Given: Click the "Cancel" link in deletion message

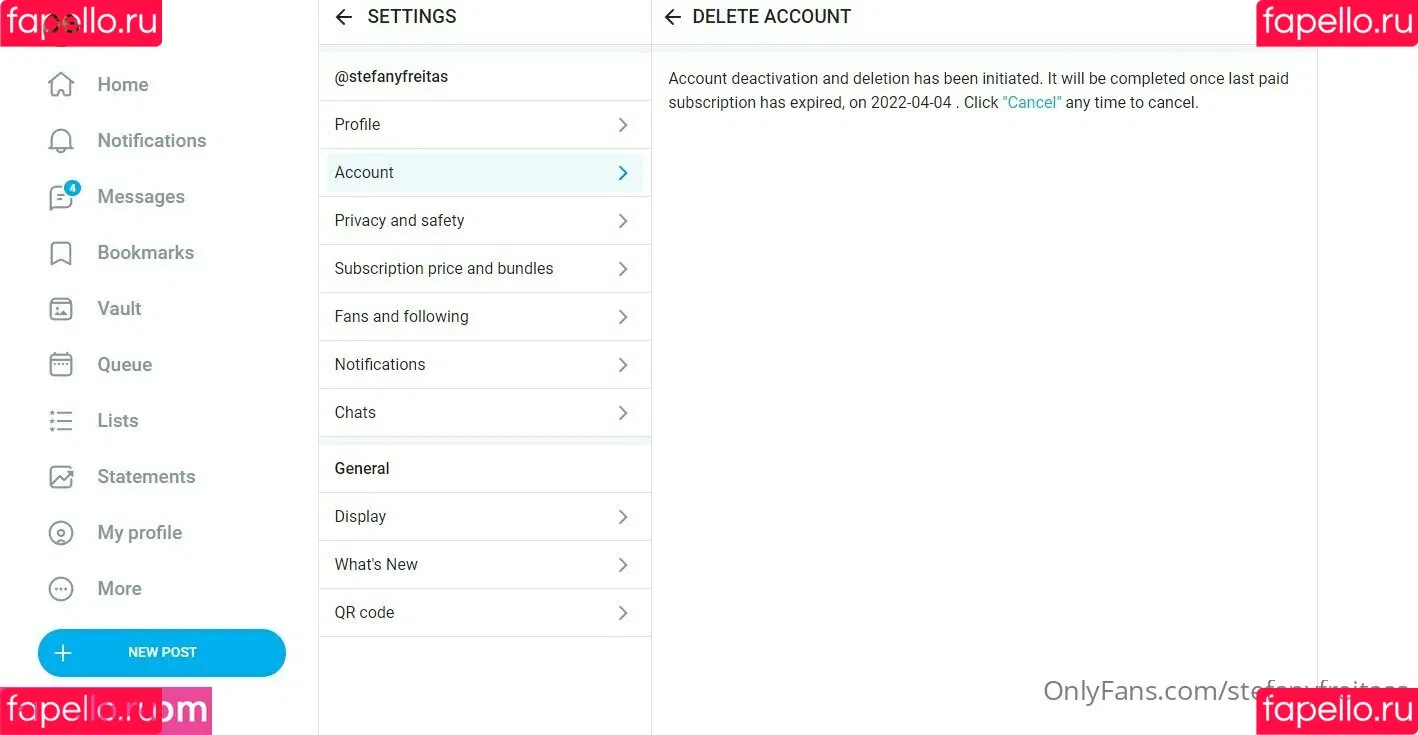Looking at the screenshot, I should pos(1032,103).
